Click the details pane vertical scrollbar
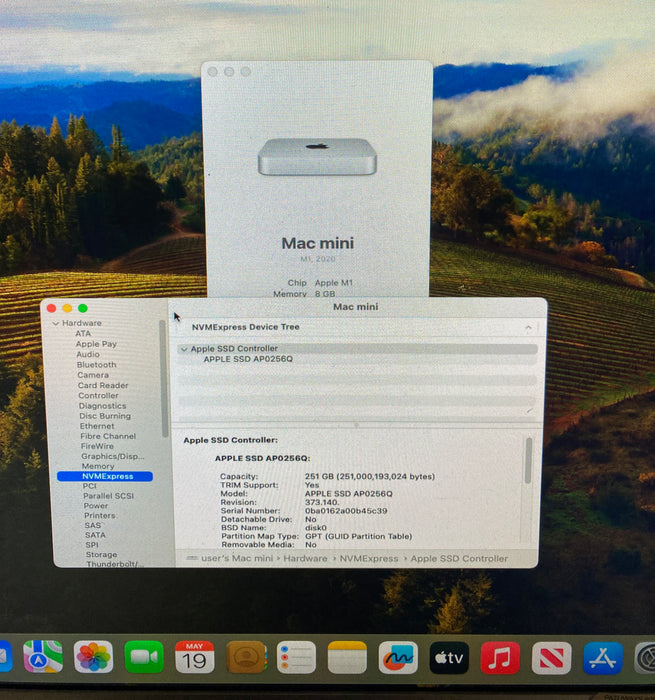The image size is (655, 700). [x=528, y=460]
